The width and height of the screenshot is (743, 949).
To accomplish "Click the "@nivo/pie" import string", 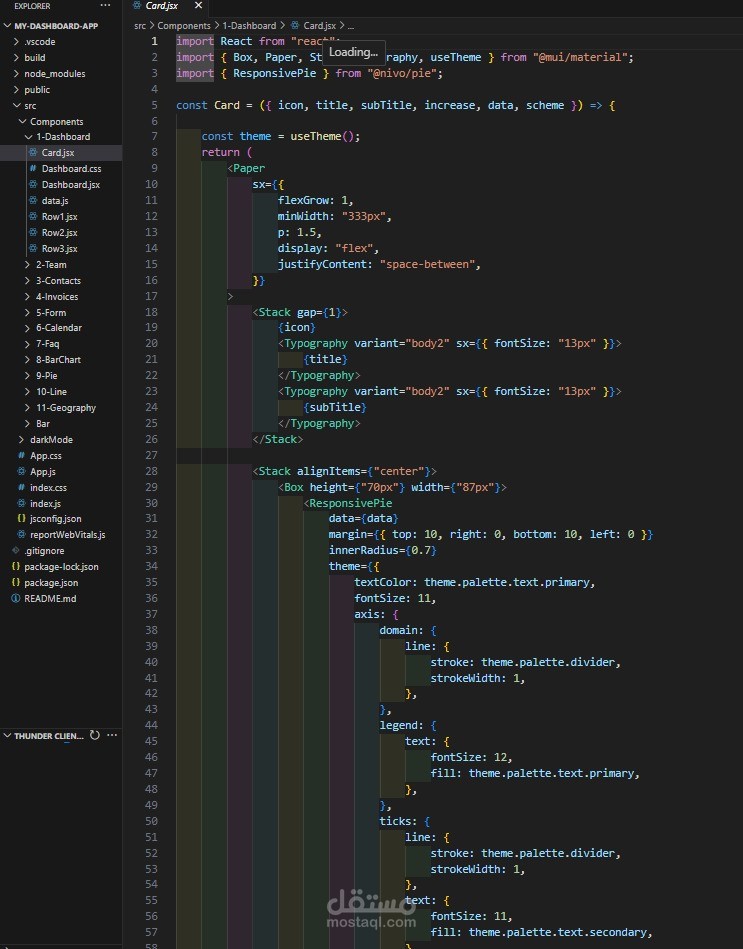I will click(402, 73).
